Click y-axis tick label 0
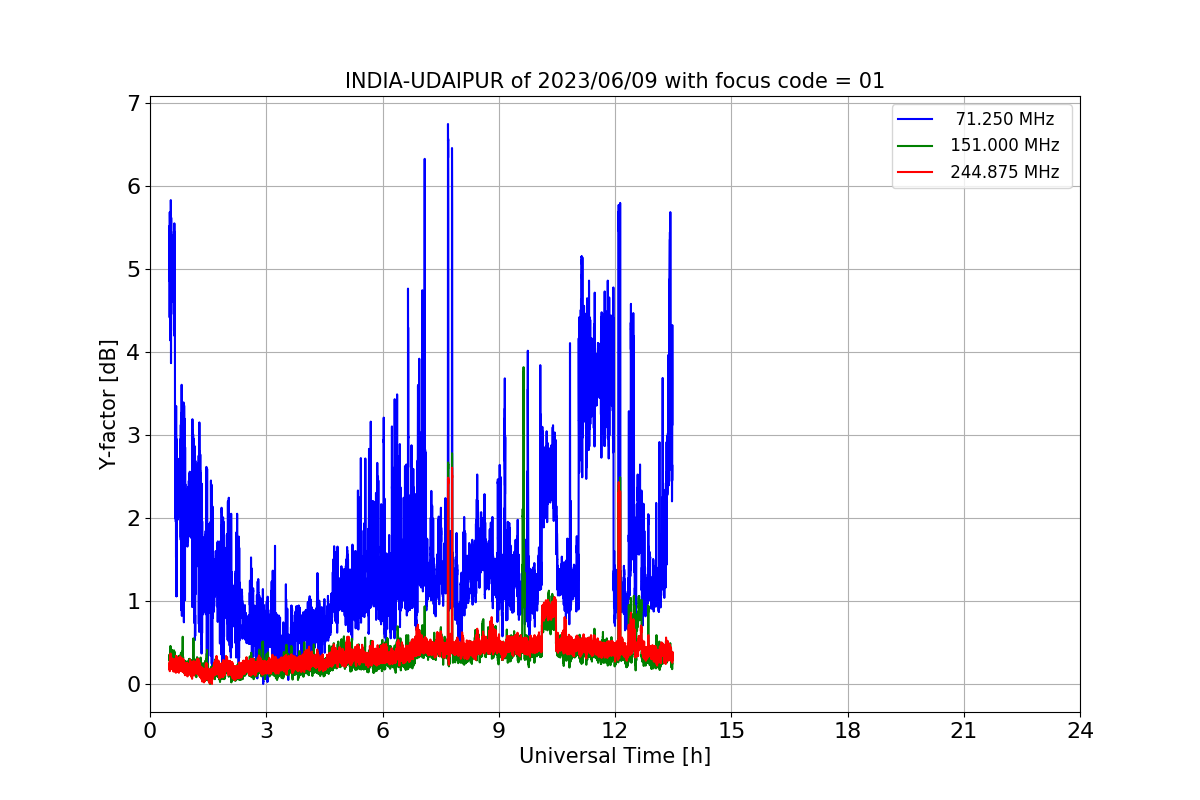This screenshot has width=1200, height=800. [x=133, y=685]
